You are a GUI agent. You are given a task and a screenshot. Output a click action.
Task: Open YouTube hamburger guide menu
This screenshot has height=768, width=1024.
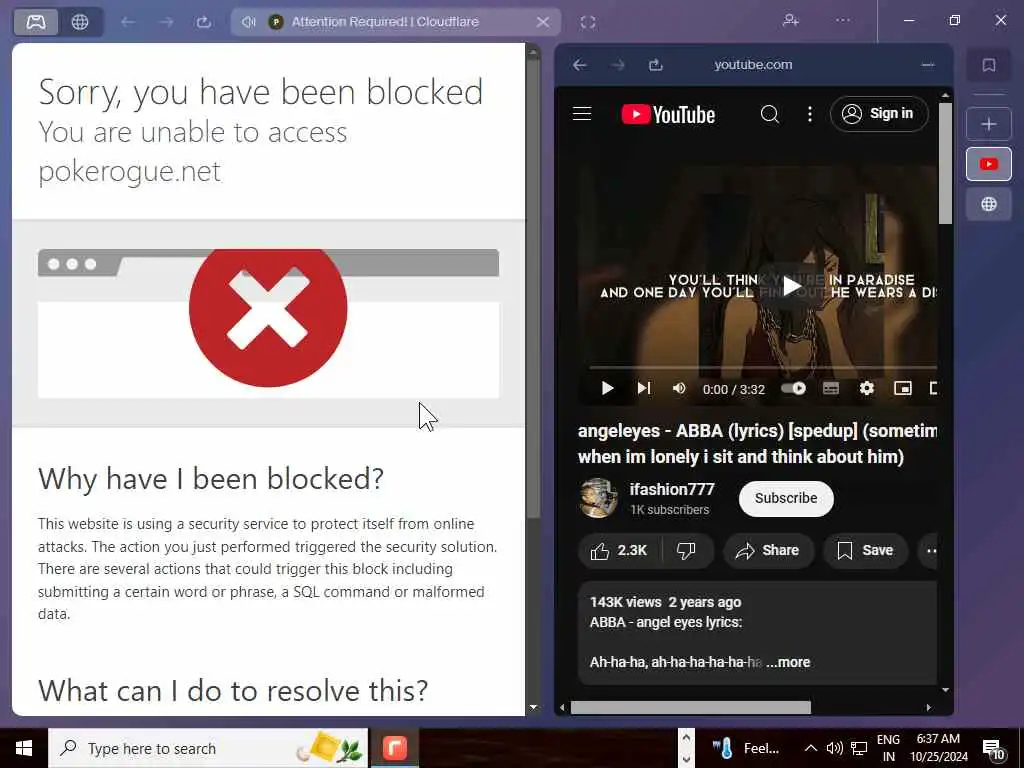[x=582, y=114]
